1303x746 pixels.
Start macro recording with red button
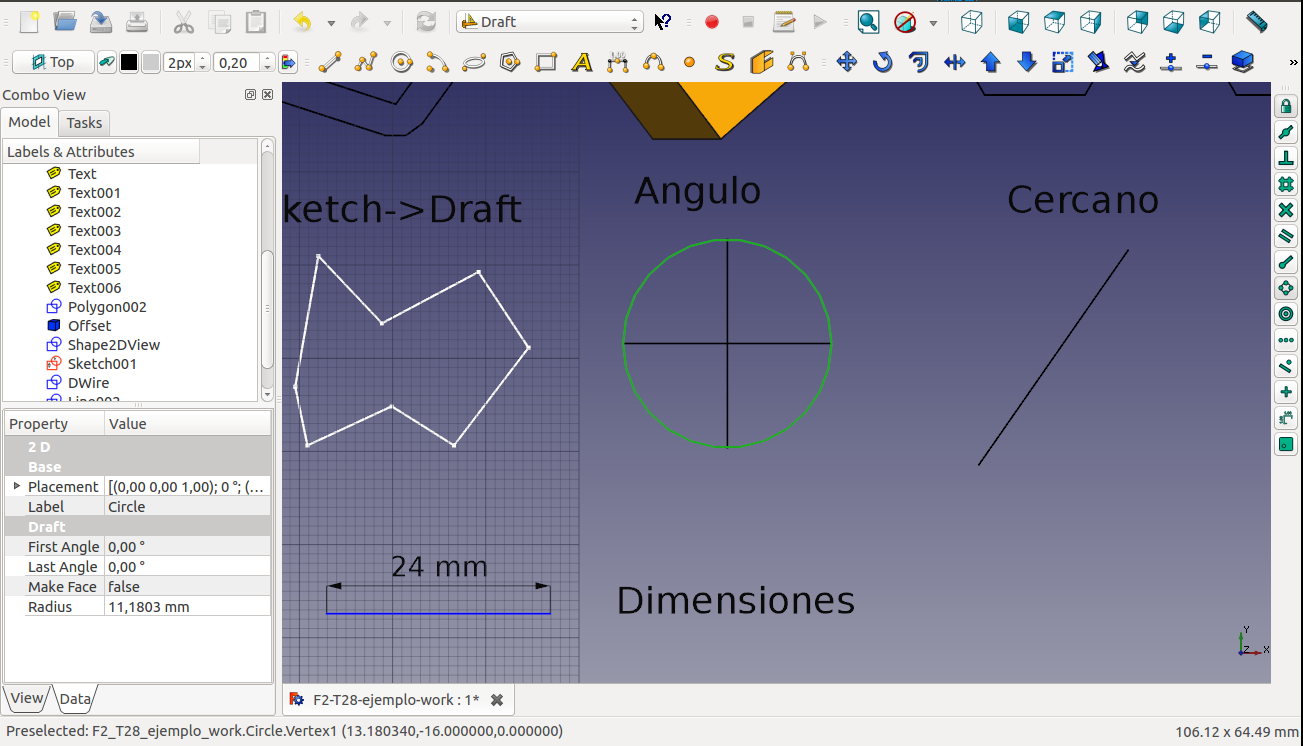[712, 22]
